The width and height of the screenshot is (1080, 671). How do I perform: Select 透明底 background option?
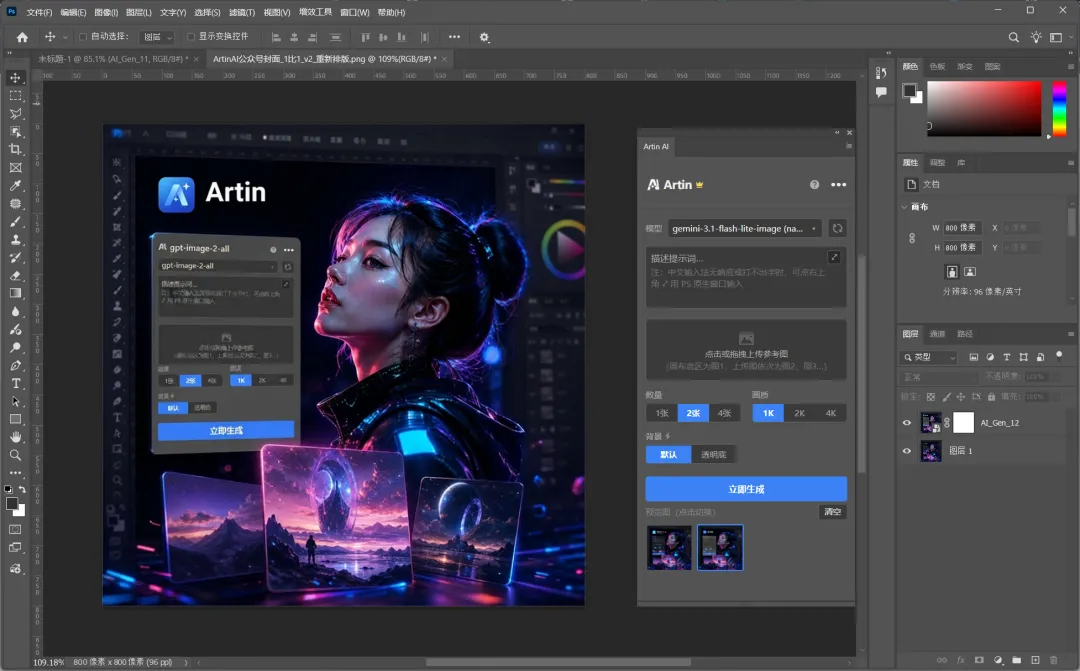714,455
